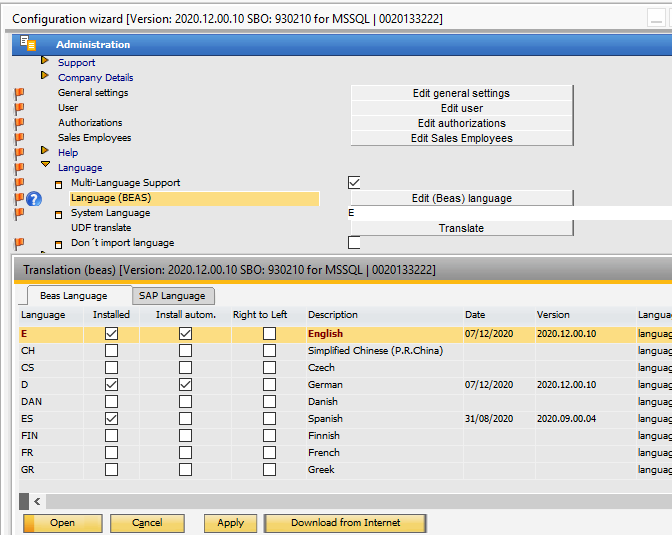Click the flag icon beside Sales Employees

point(18,138)
